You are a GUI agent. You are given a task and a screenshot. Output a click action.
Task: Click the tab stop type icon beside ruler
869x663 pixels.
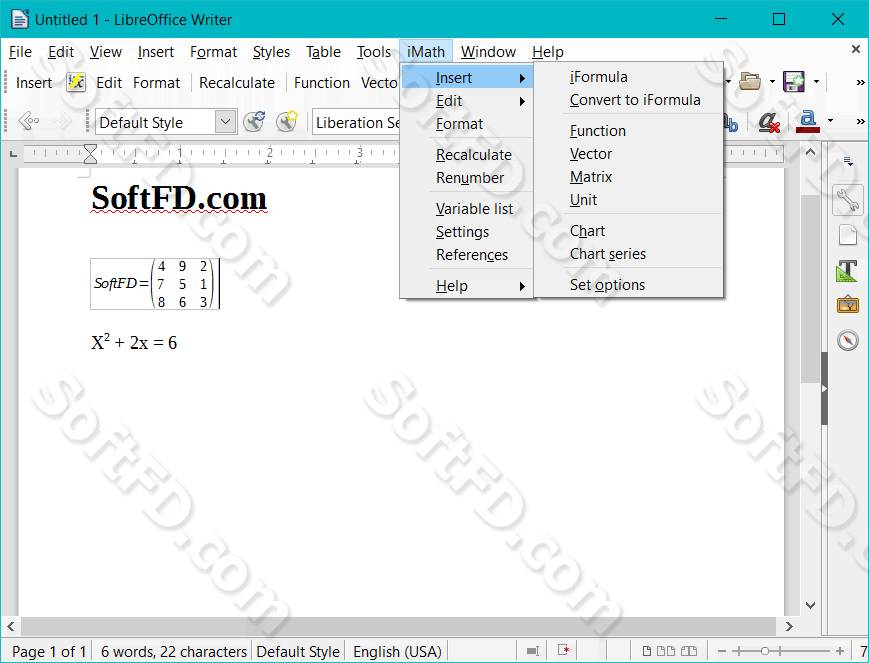(13, 154)
